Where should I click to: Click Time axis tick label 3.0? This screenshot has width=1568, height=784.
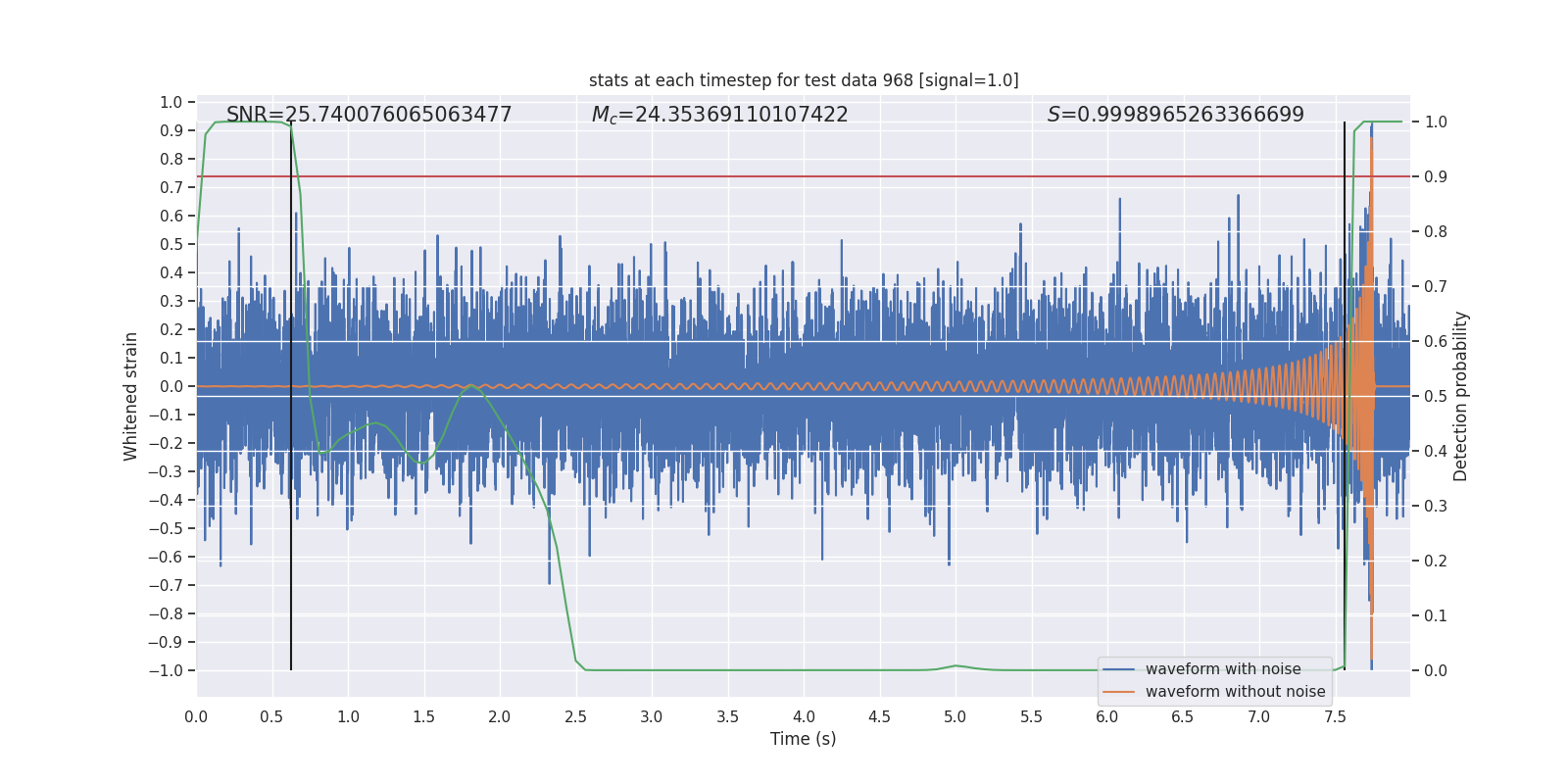(652, 716)
